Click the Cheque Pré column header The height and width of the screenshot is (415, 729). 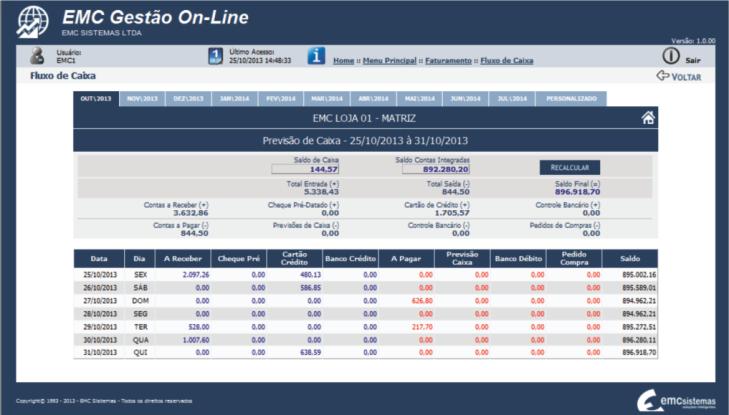pyautogui.click(x=239, y=258)
